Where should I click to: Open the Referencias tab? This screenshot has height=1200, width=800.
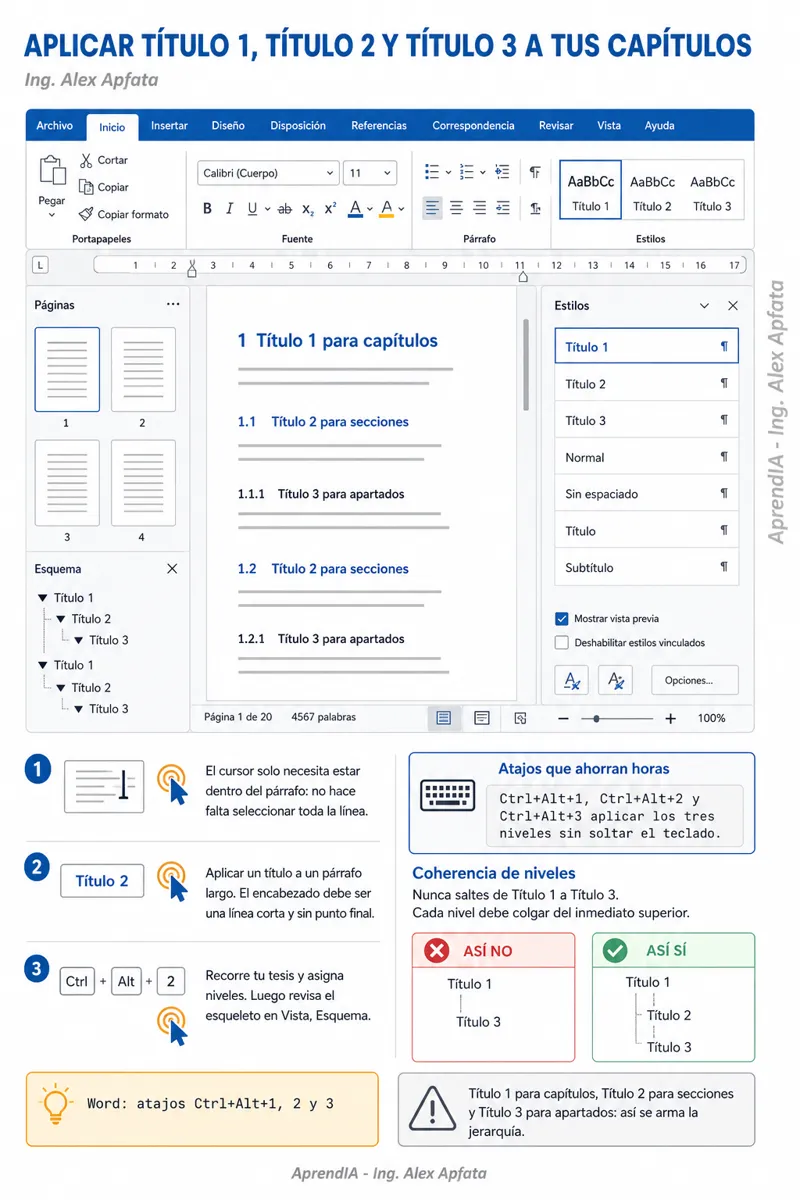pos(379,126)
